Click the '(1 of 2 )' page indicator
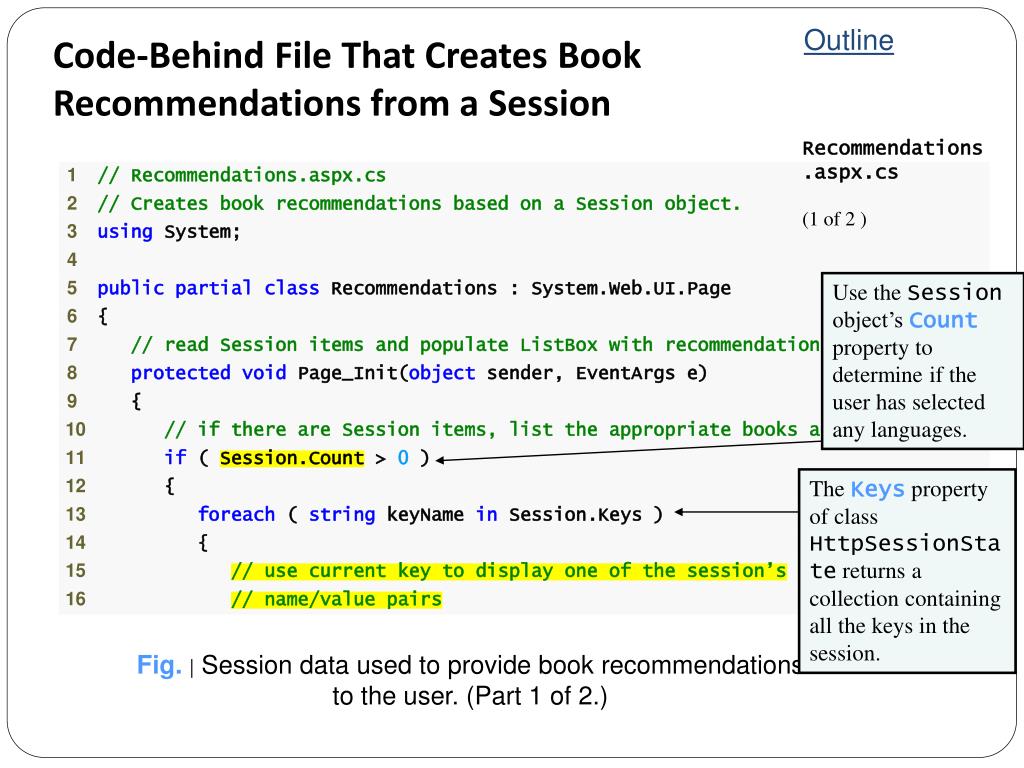 [x=834, y=219]
